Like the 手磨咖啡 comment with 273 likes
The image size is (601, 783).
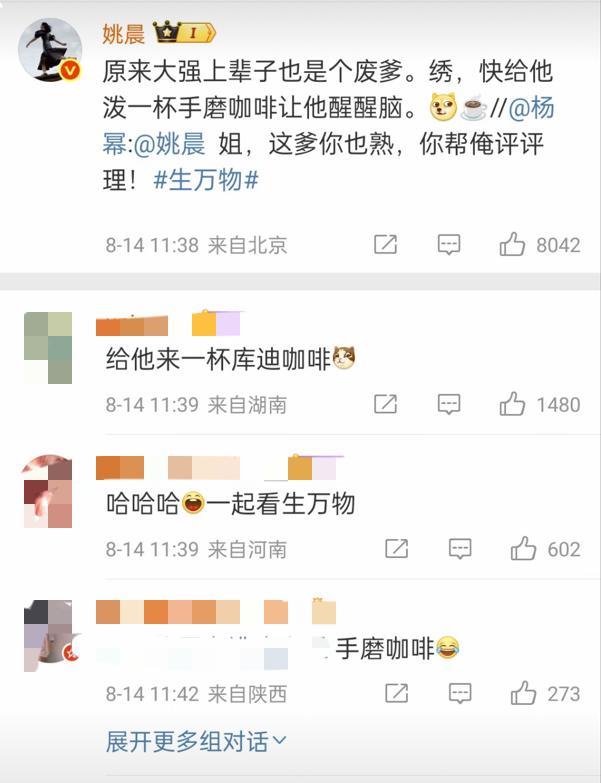(x=524, y=693)
